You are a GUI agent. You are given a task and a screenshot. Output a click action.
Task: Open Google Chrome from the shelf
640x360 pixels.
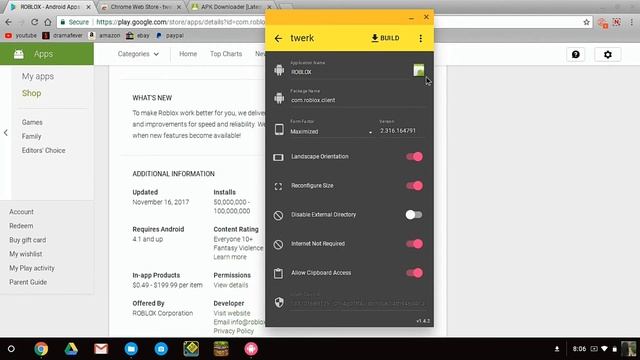click(41, 349)
